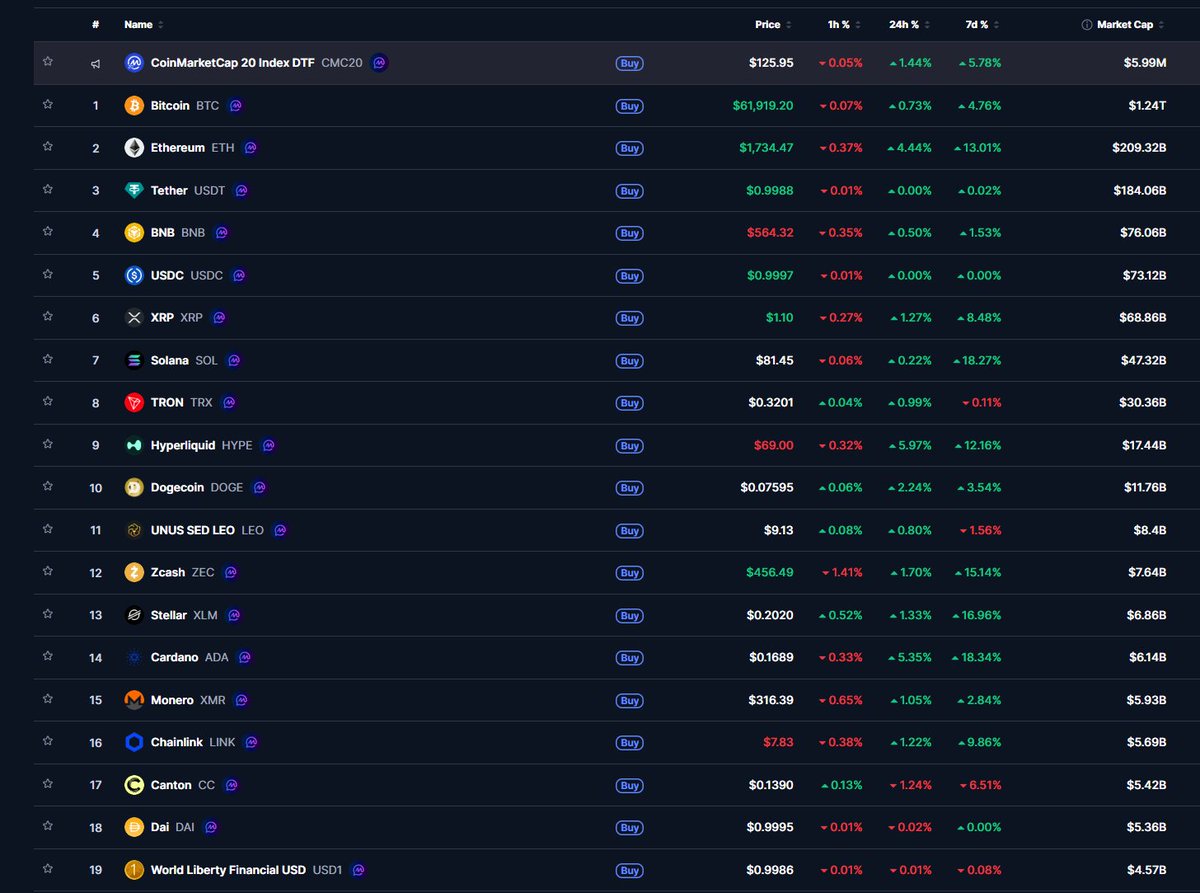Open the purple chart badge beside ETH

[x=250, y=148]
